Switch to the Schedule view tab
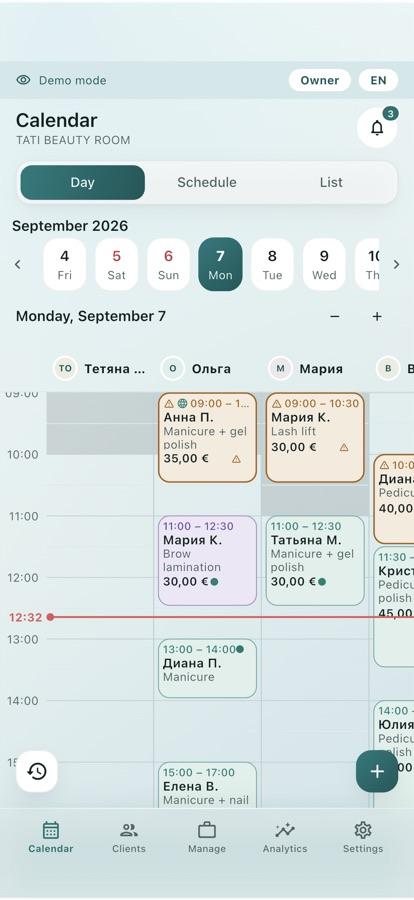The height and width of the screenshot is (900, 414). [207, 183]
